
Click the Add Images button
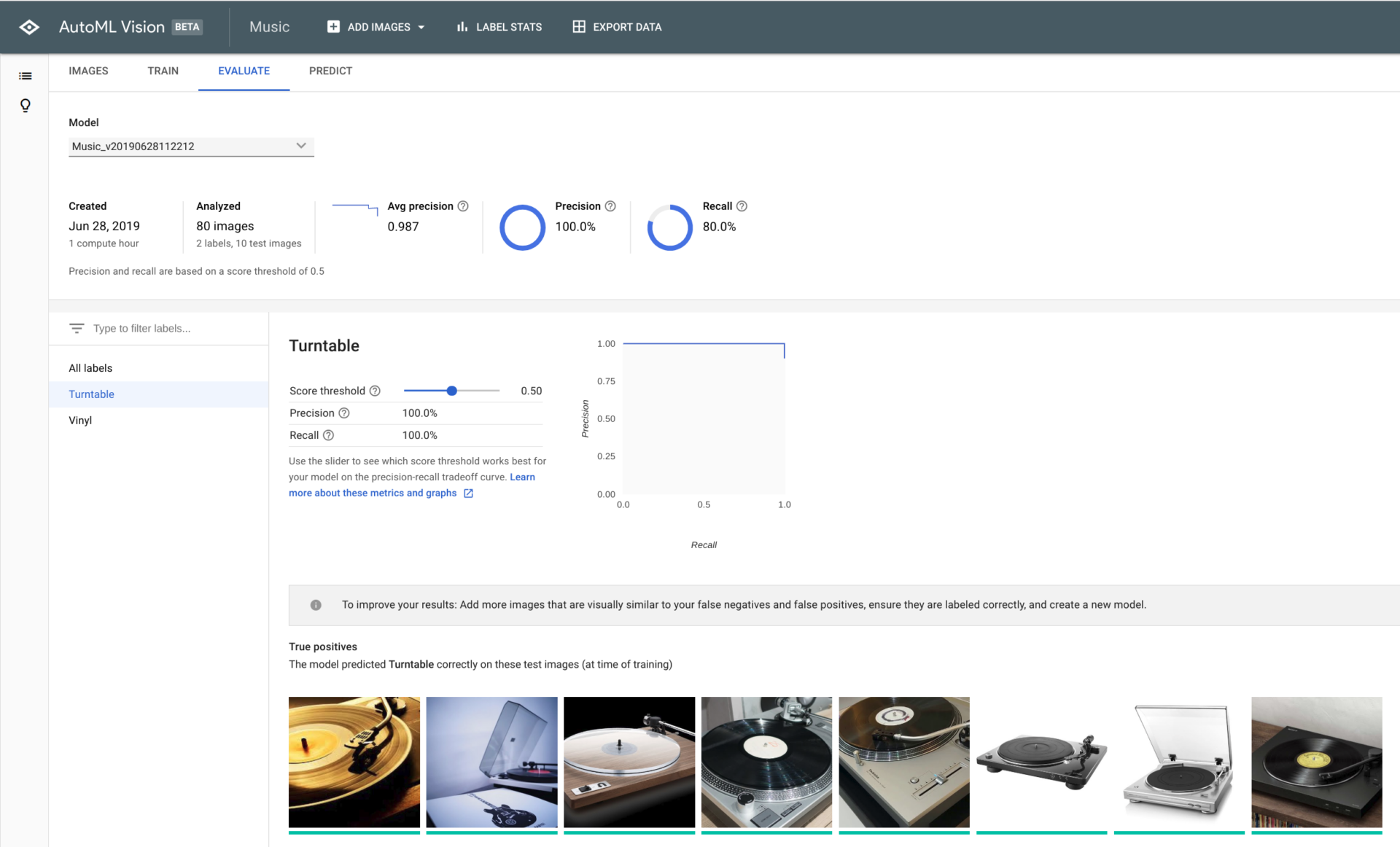376,27
